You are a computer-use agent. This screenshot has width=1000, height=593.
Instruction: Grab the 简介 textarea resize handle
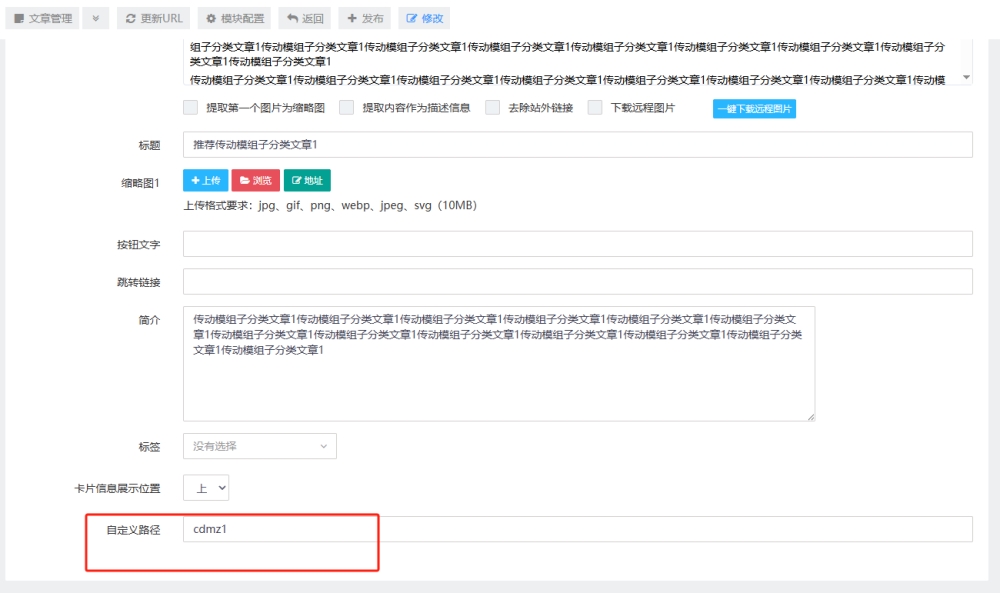click(x=811, y=417)
